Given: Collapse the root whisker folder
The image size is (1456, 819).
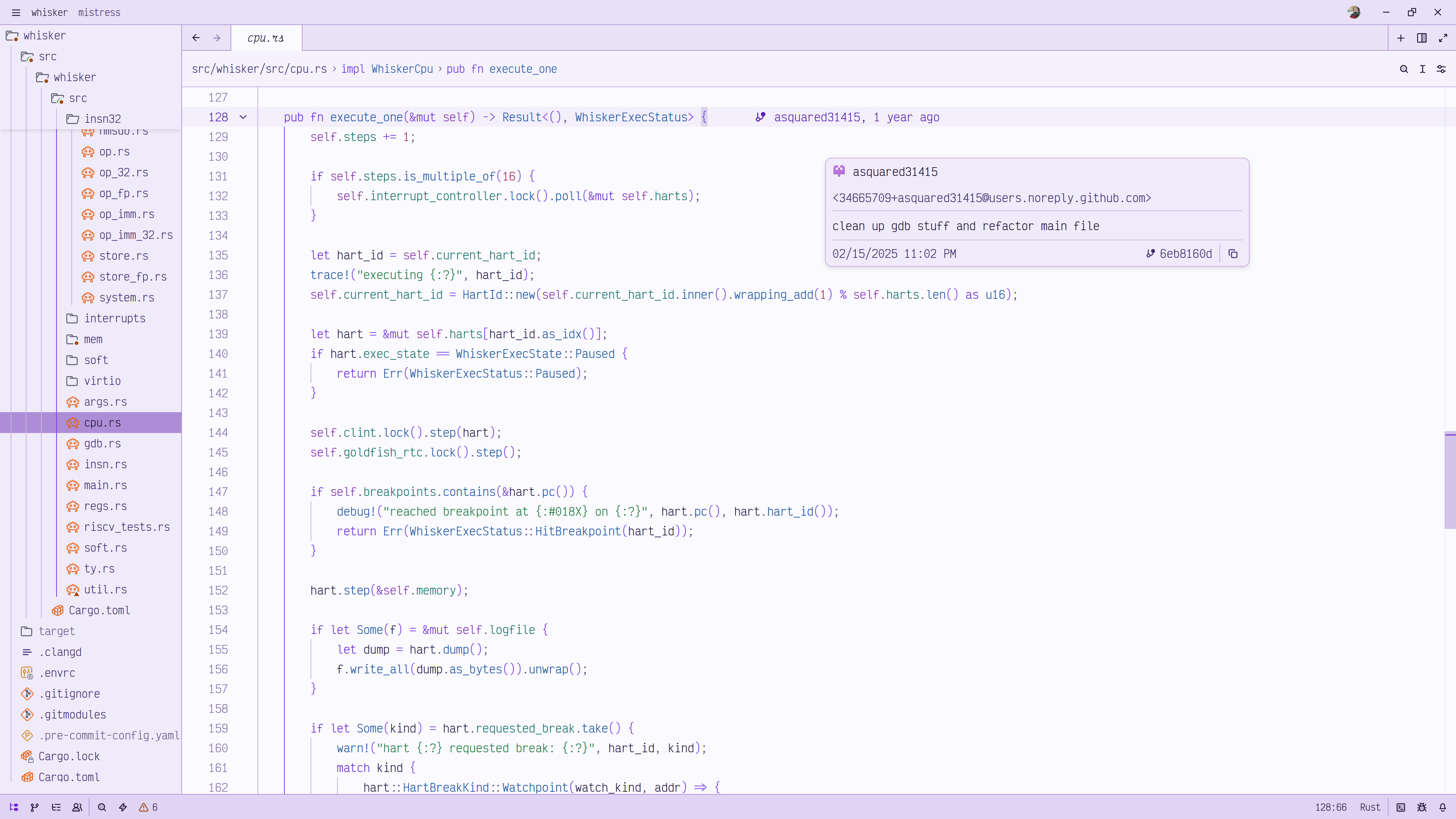Looking at the screenshot, I should (x=91, y=36).
